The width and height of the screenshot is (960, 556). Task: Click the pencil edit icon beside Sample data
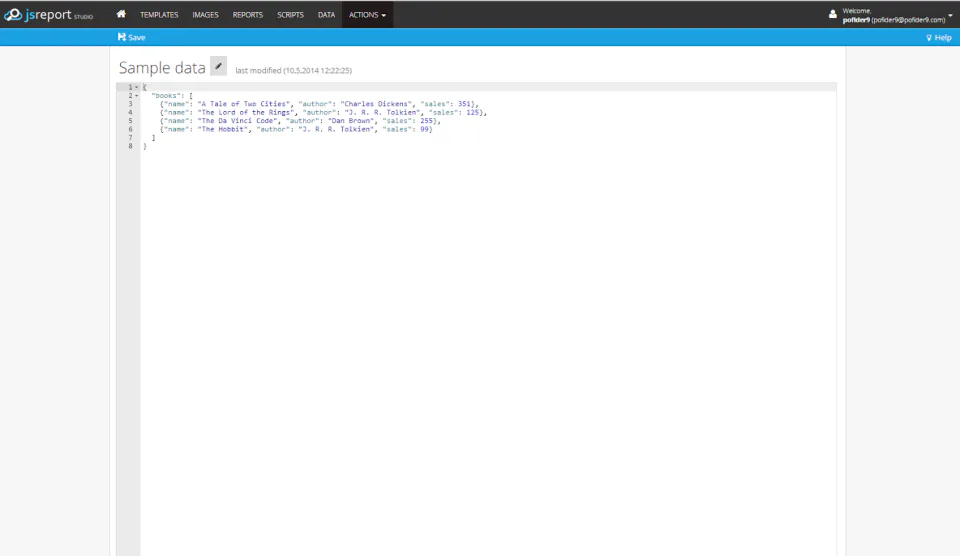tap(219, 66)
